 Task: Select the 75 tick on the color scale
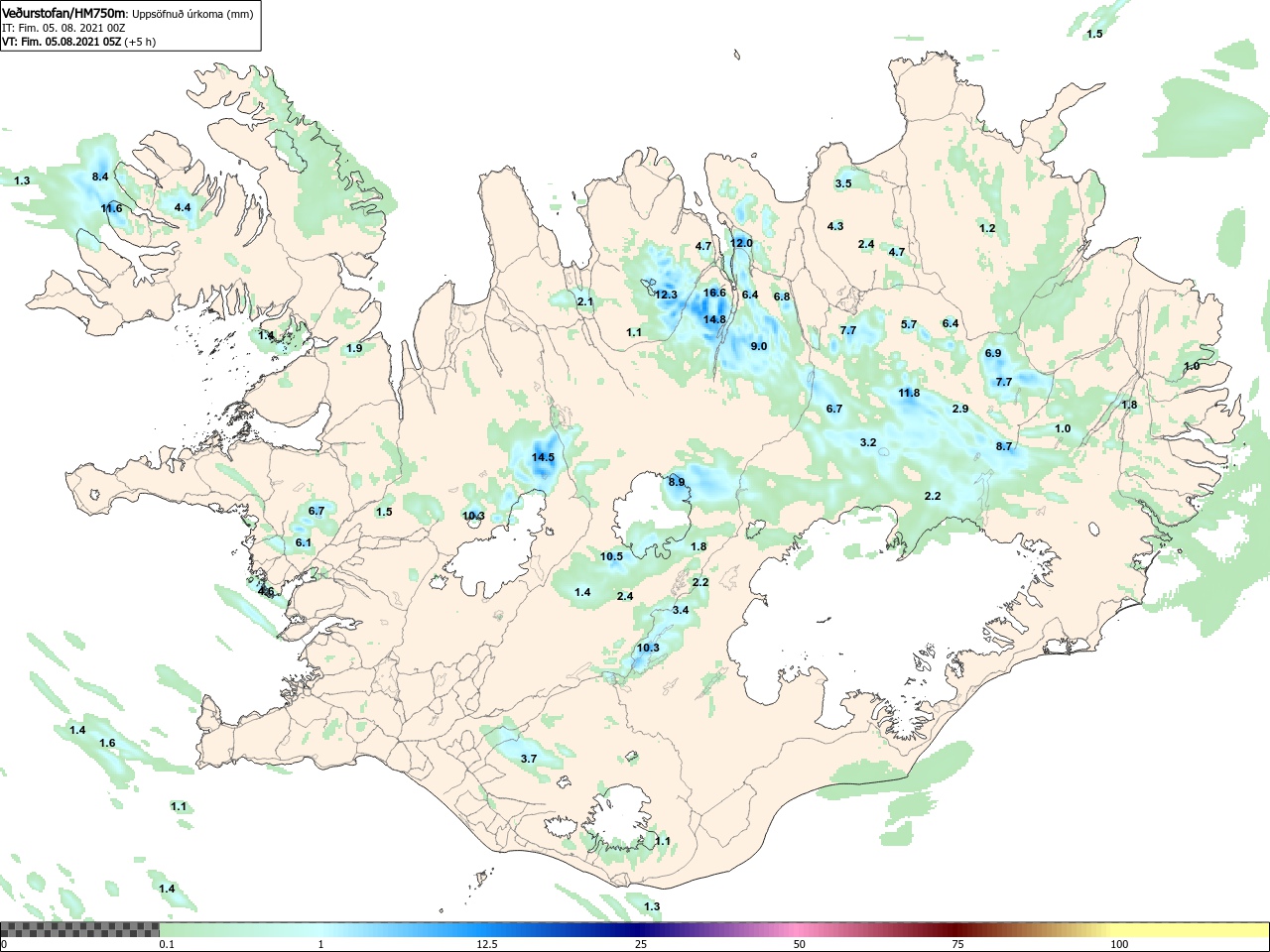click(x=957, y=944)
